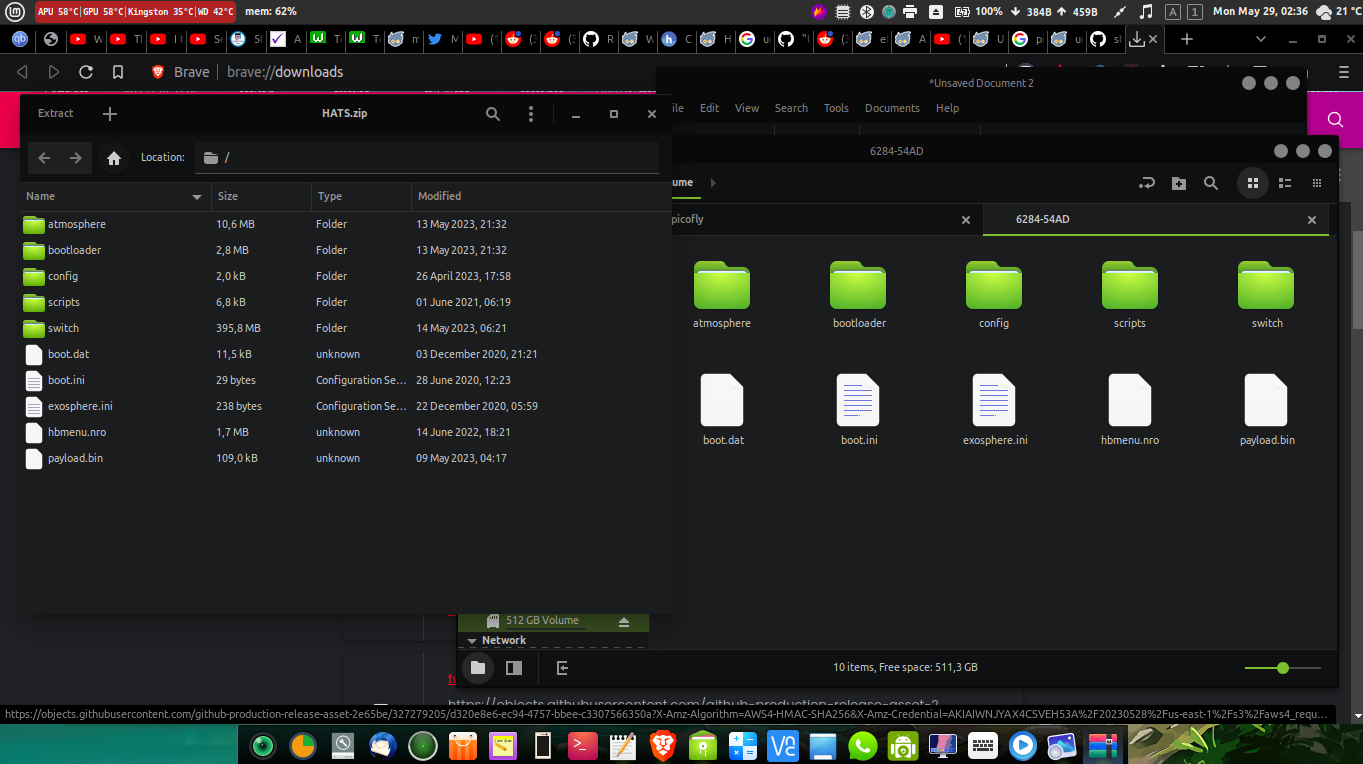The height and width of the screenshot is (764, 1363).
Task: Select the payload.bin row in HATS.zip
Action: pos(345,458)
